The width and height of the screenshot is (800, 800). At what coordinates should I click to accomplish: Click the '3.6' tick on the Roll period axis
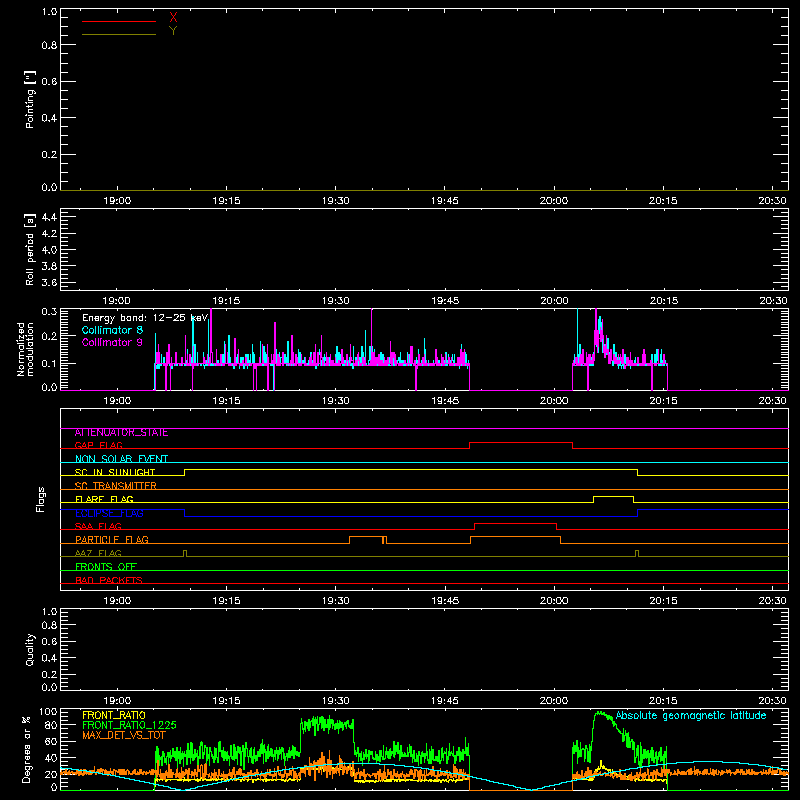point(49,282)
